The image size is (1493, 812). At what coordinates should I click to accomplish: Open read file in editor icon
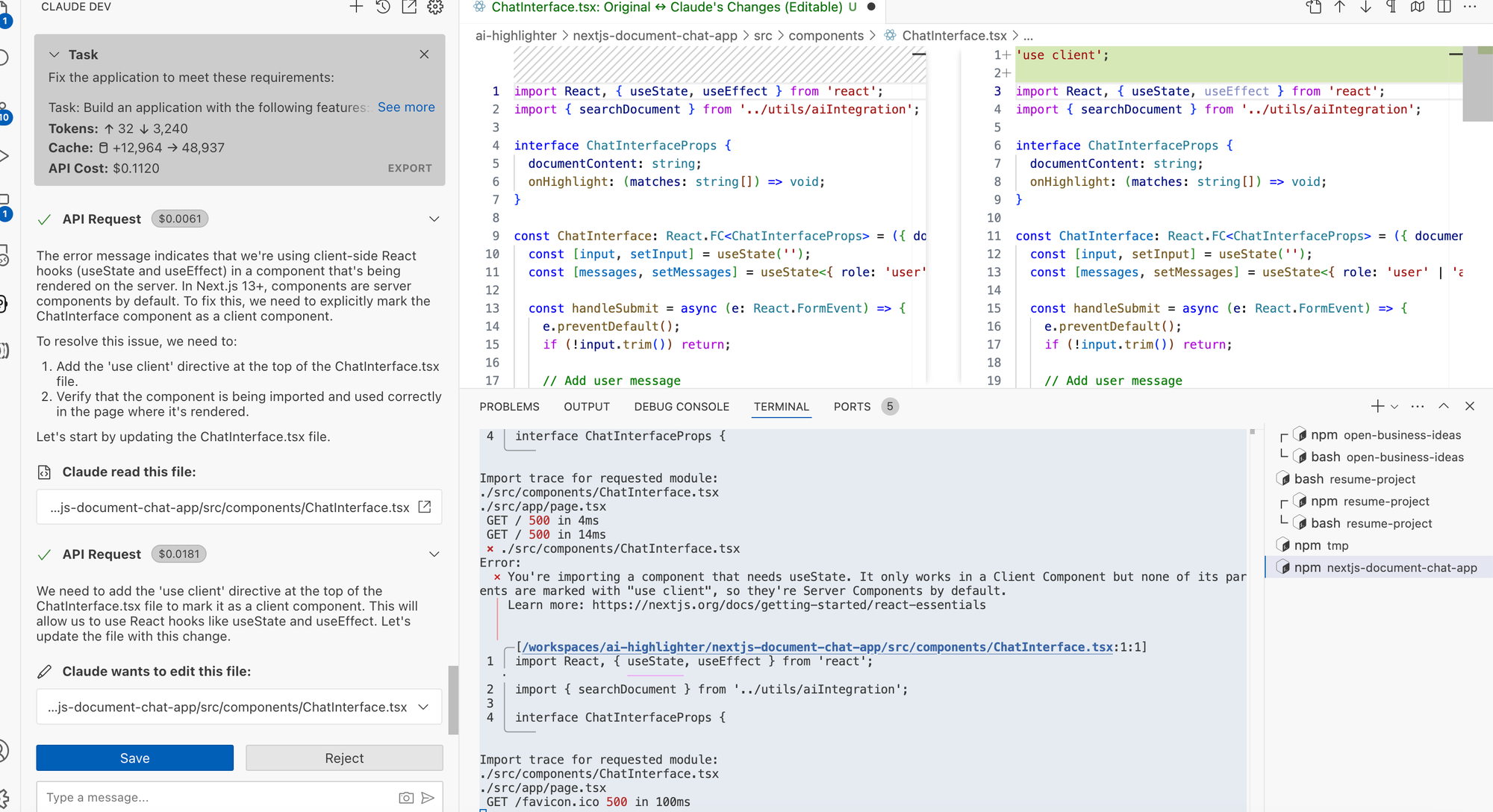pyautogui.click(x=425, y=507)
